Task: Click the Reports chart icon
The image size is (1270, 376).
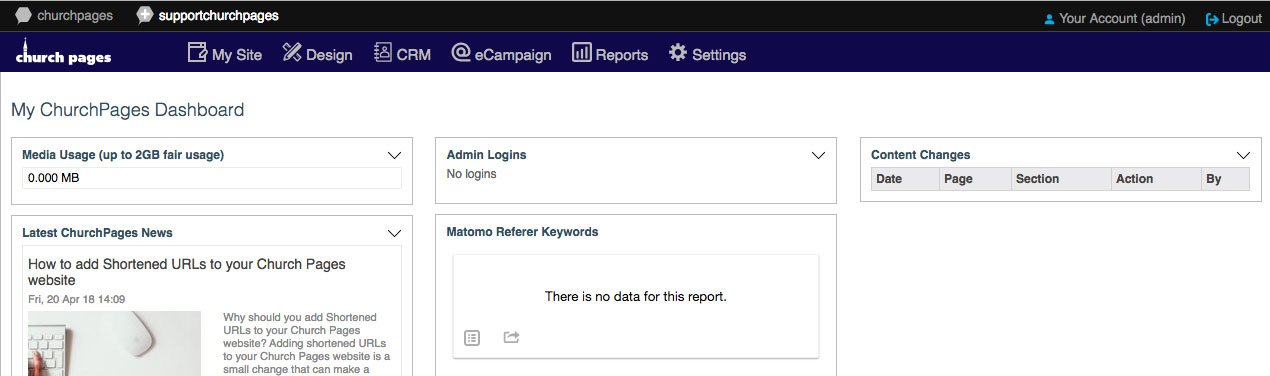Action: (582, 53)
